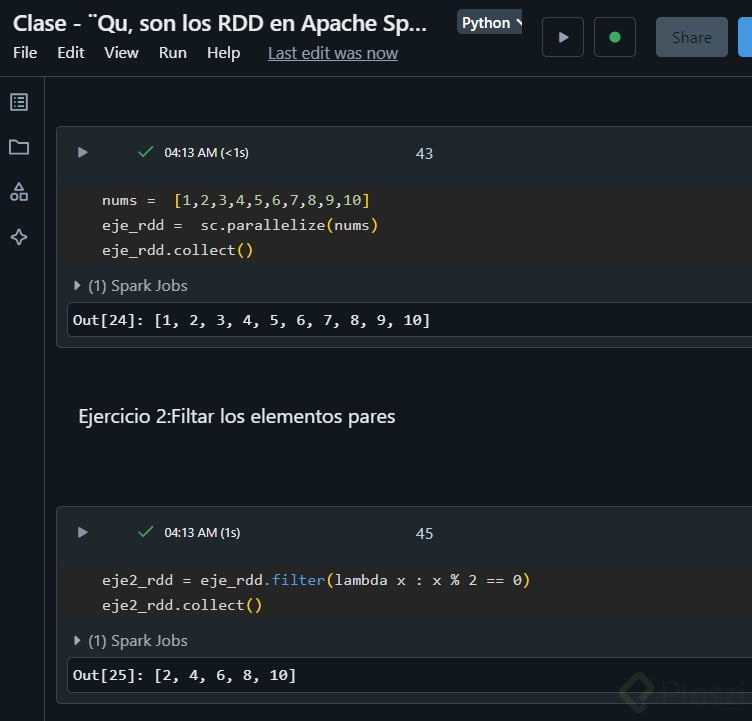Run the filter lambda cell
752x721 pixels.
pos(83,533)
